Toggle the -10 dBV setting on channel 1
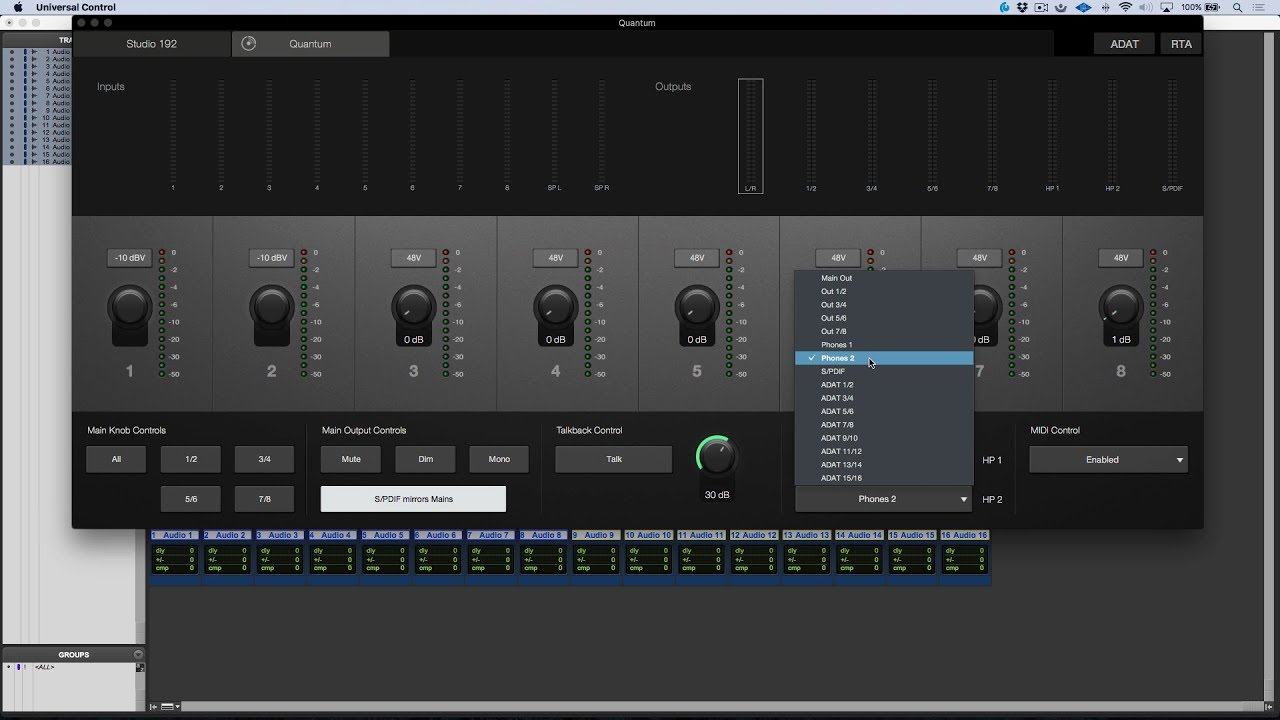Viewport: 1280px width, 720px height. point(129,258)
